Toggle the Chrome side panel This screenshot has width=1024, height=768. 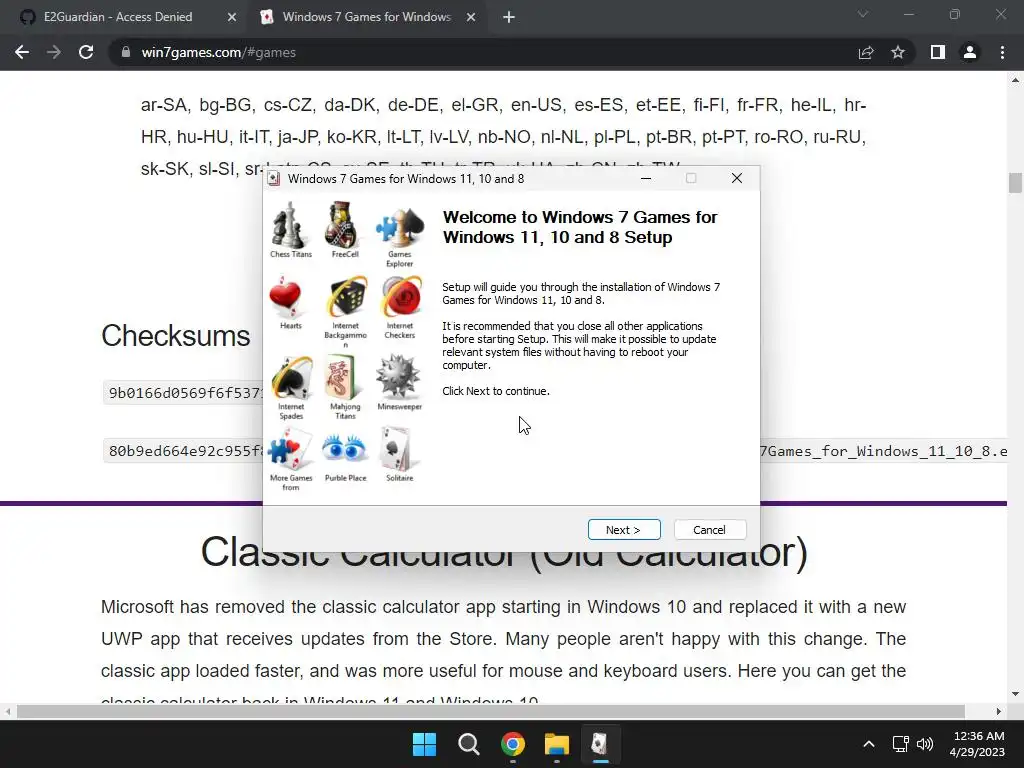(x=938, y=52)
